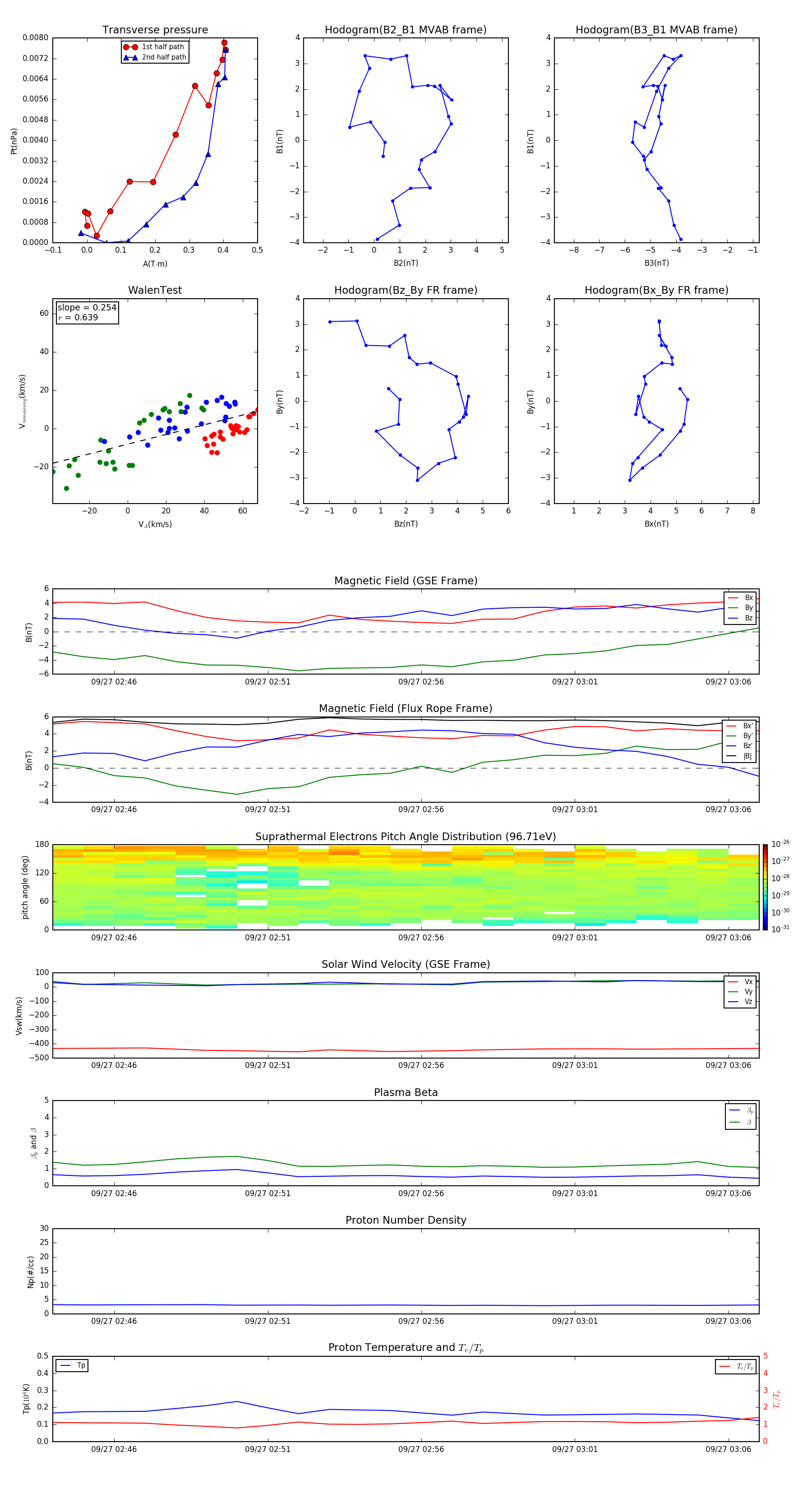
Task: Click the 'Hodogram(Bx_By FR frame)' title
Action: (x=656, y=290)
